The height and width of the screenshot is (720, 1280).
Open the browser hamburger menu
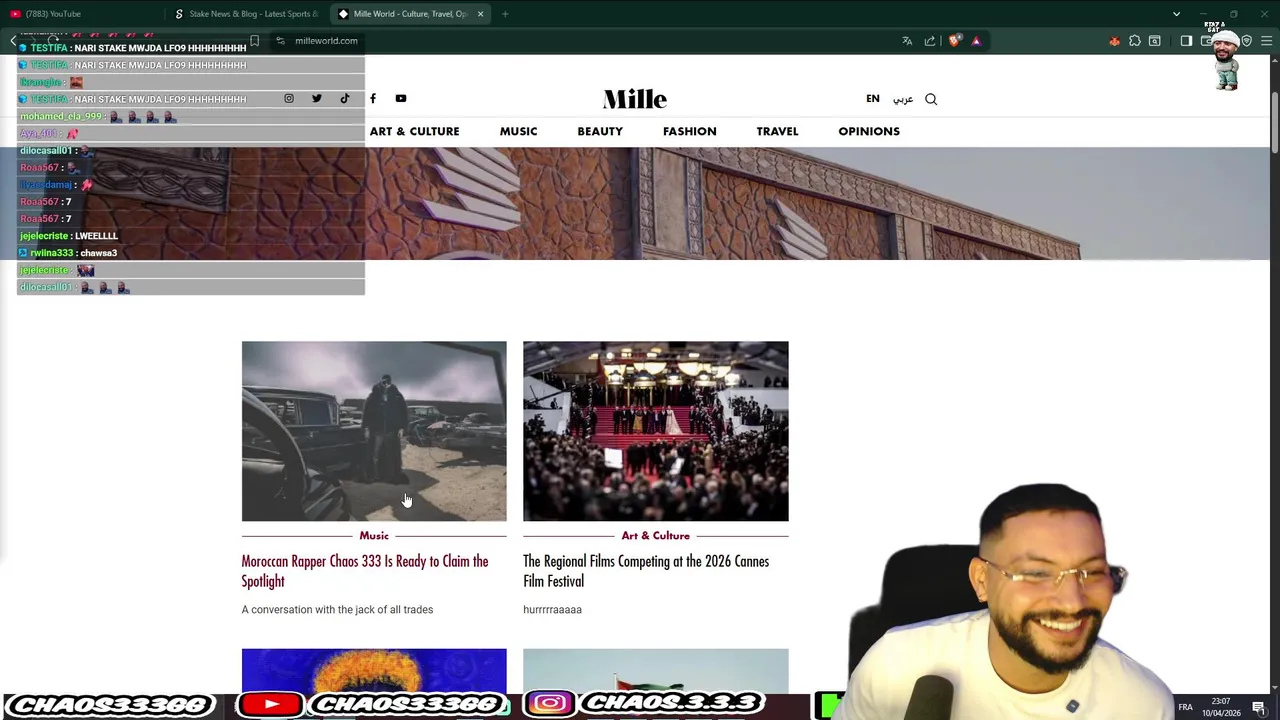click(1267, 41)
